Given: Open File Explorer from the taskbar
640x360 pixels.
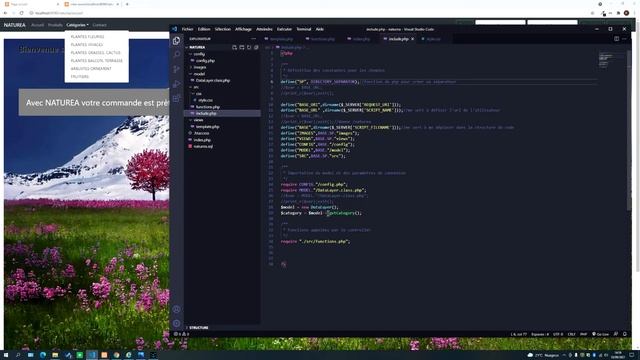Looking at the screenshot, I should click(55, 355).
